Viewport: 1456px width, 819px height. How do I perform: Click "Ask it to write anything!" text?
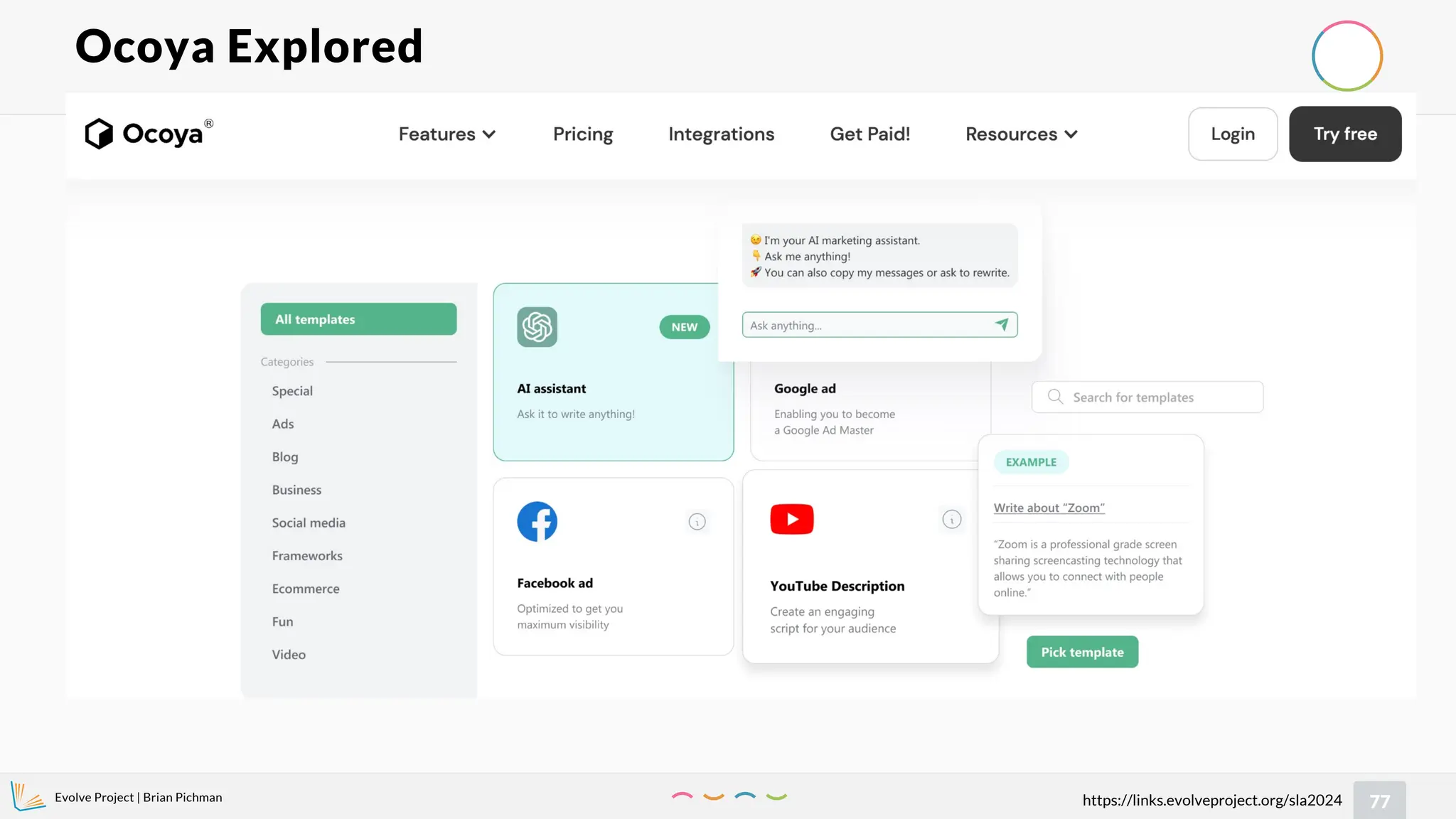(x=576, y=414)
